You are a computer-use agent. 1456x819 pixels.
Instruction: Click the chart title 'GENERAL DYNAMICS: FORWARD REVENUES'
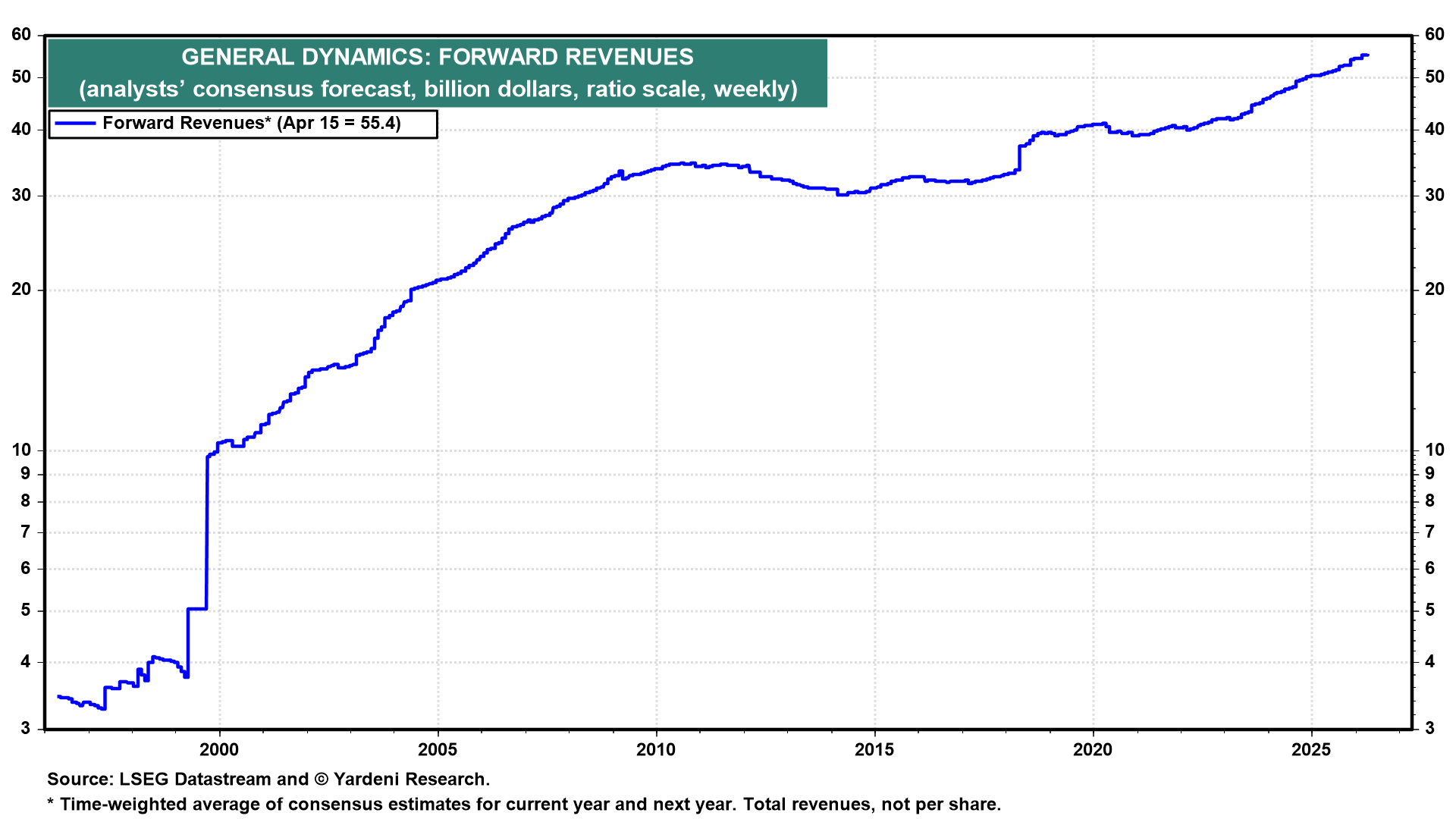tap(438, 57)
